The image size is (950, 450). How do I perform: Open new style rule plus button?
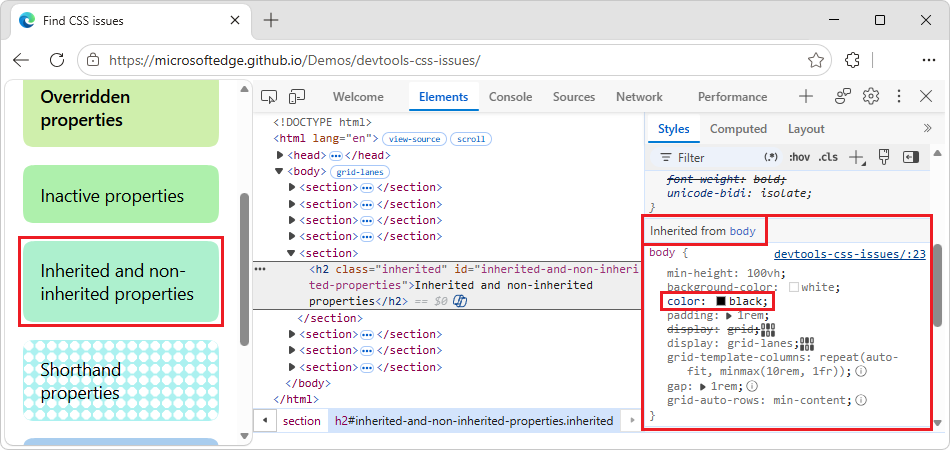coord(857,157)
